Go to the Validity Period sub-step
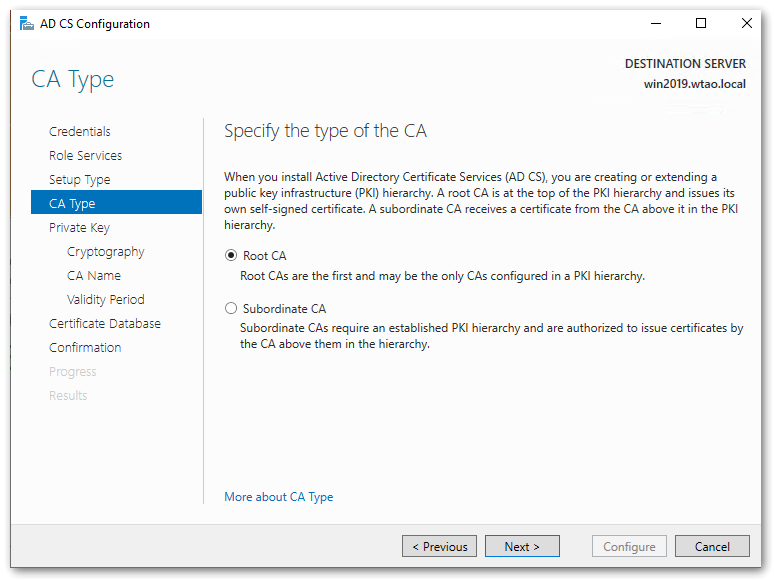 pos(106,300)
